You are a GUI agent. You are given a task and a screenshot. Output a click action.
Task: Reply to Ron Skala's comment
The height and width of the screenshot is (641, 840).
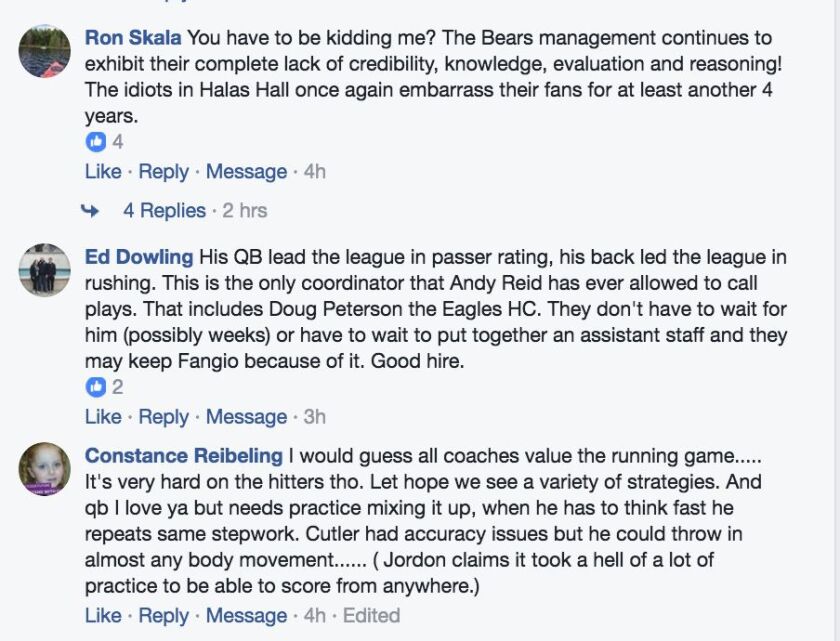(x=163, y=172)
